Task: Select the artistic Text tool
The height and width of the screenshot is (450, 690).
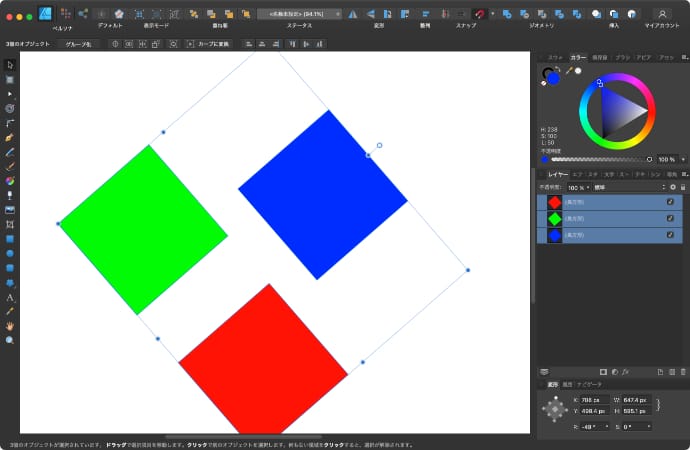Action: (x=10, y=297)
